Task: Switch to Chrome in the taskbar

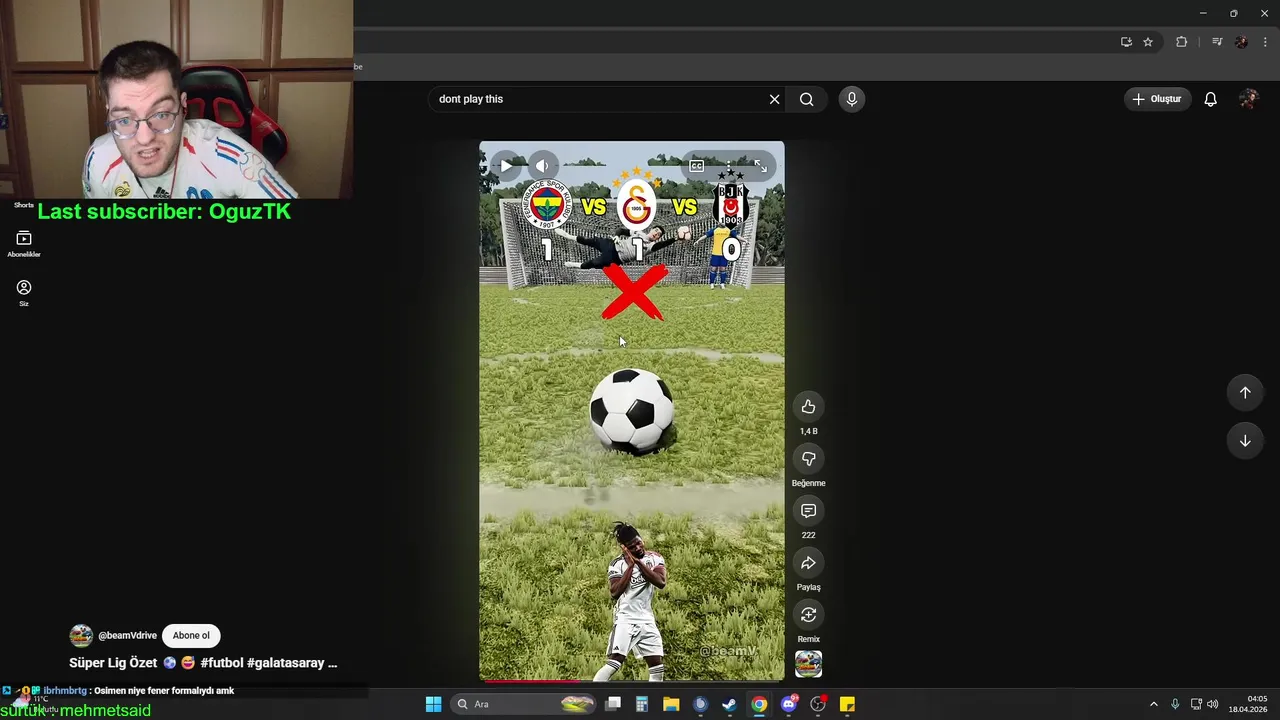Action: coord(759,704)
